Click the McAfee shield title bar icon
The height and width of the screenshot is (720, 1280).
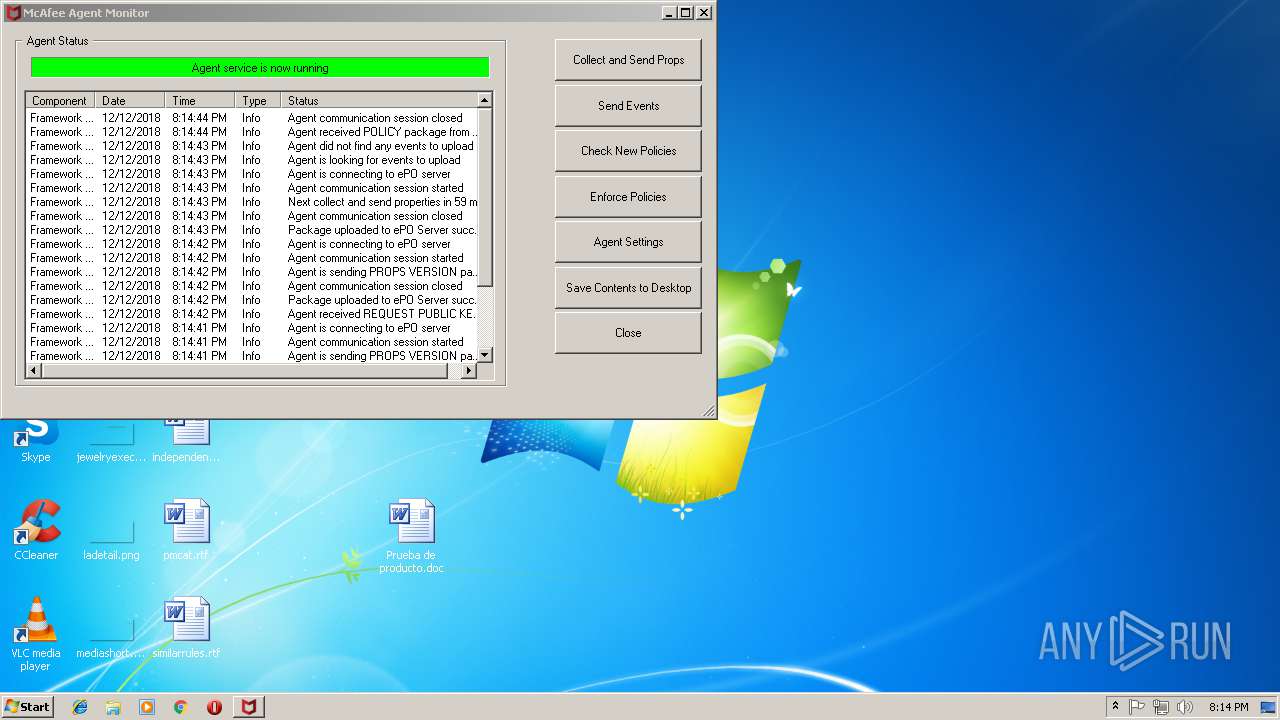pyautogui.click(x=13, y=13)
